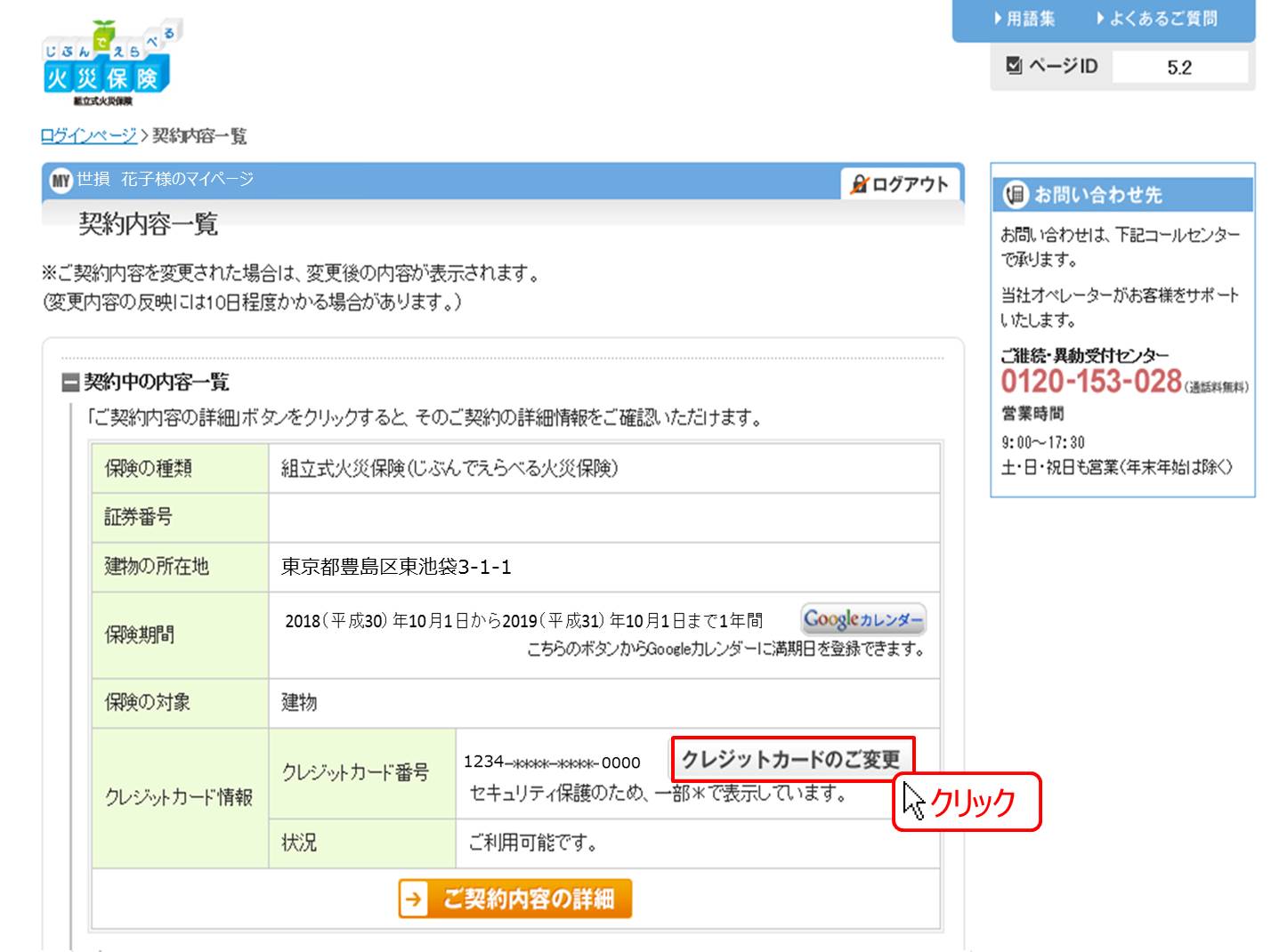Open ログインページ from the breadcrumb
This screenshot has width=1271, height=952.
(87, 137)
